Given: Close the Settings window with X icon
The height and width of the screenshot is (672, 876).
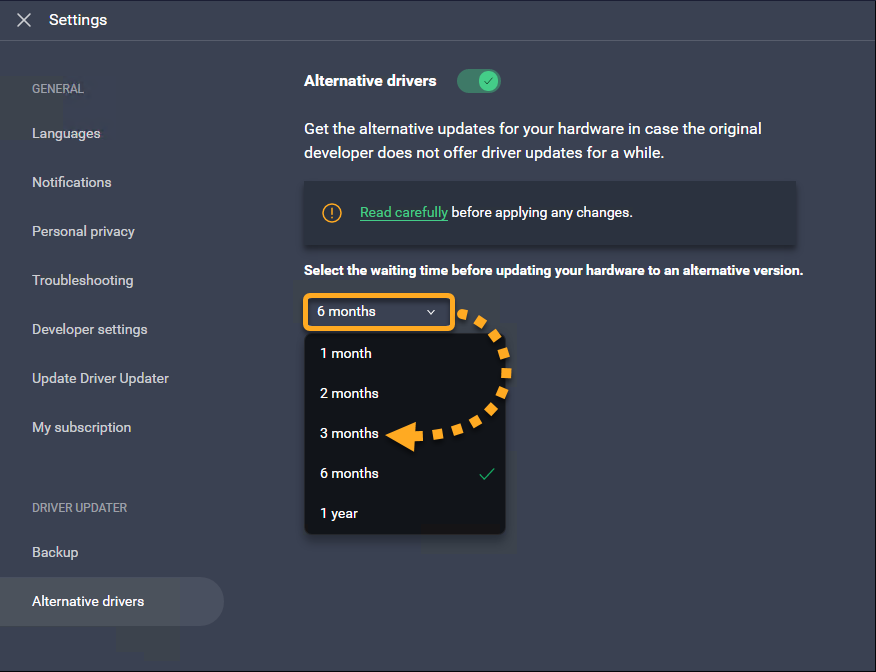Looking at the screenshot, I should [24, 20].
